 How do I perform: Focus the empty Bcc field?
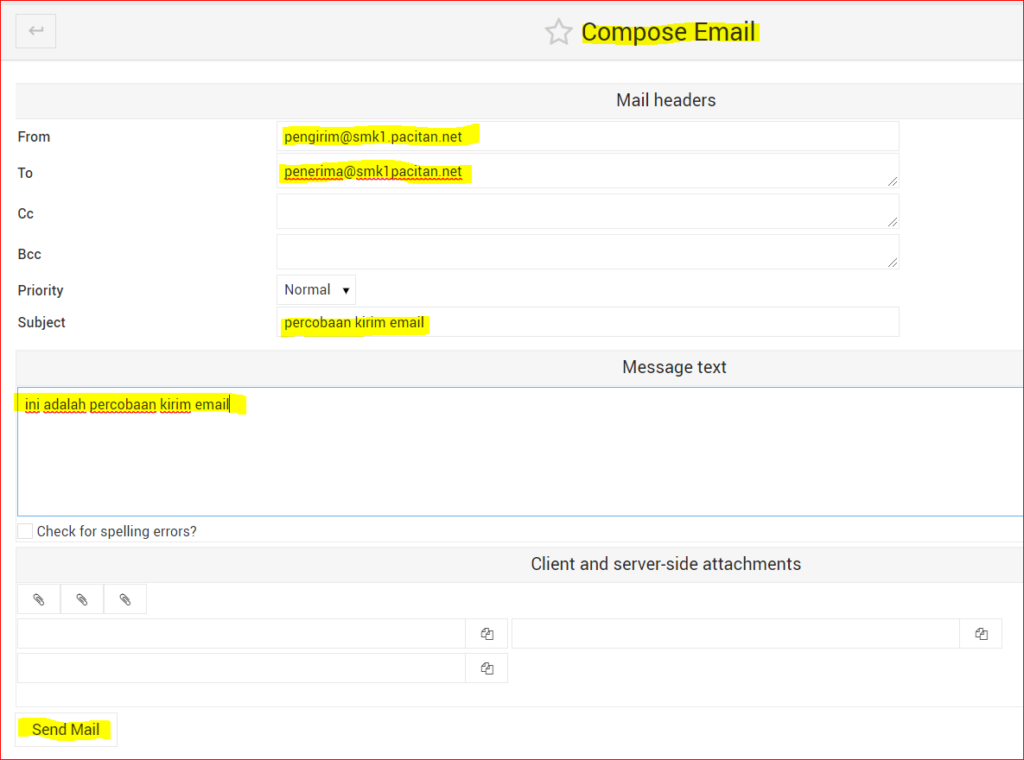[x=587, y=252]
